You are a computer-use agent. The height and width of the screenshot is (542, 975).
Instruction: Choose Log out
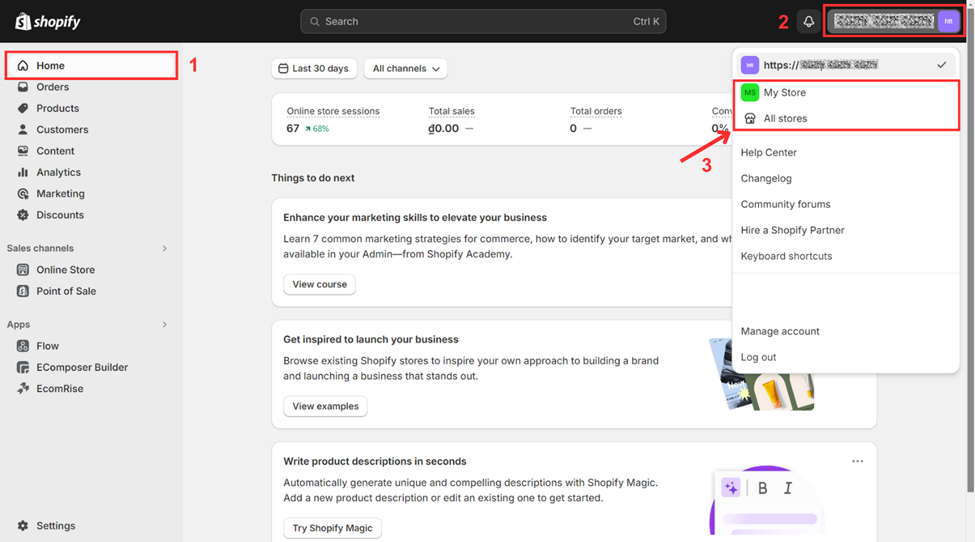(x=758, y=357)
